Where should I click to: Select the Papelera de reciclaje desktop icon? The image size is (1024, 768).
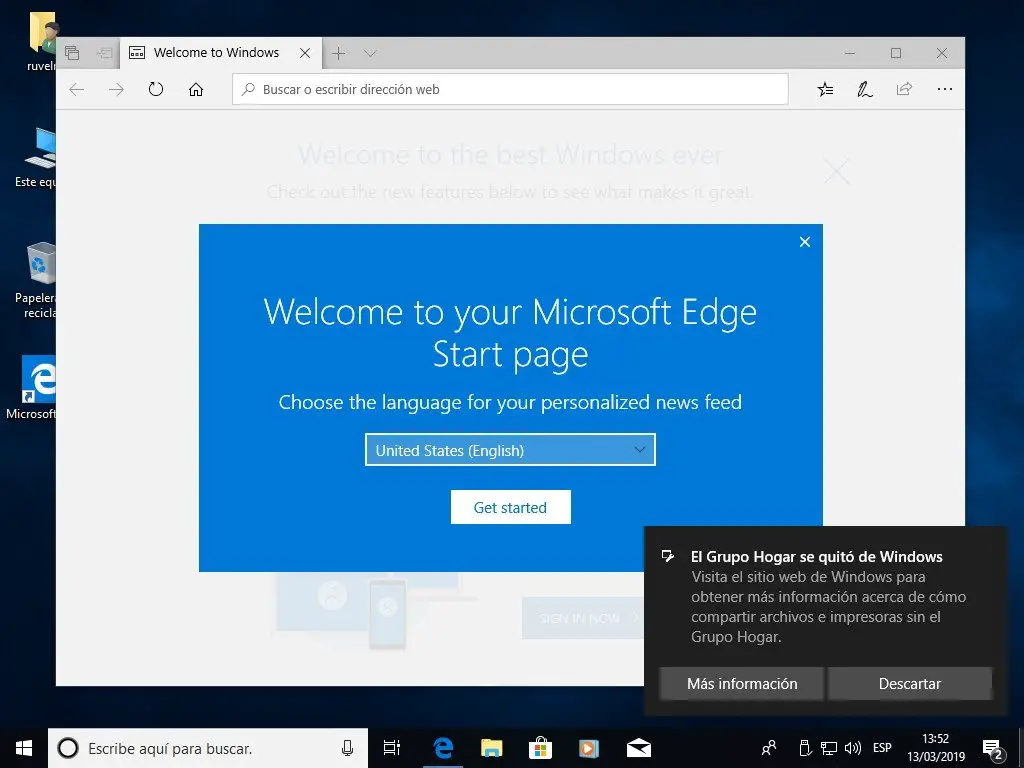point(37,280)
